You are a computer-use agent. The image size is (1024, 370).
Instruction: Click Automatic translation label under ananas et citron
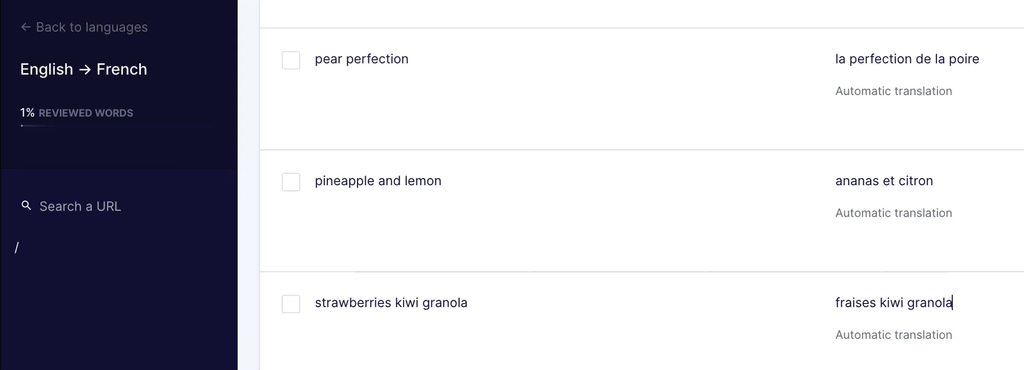tap(893, 213)
